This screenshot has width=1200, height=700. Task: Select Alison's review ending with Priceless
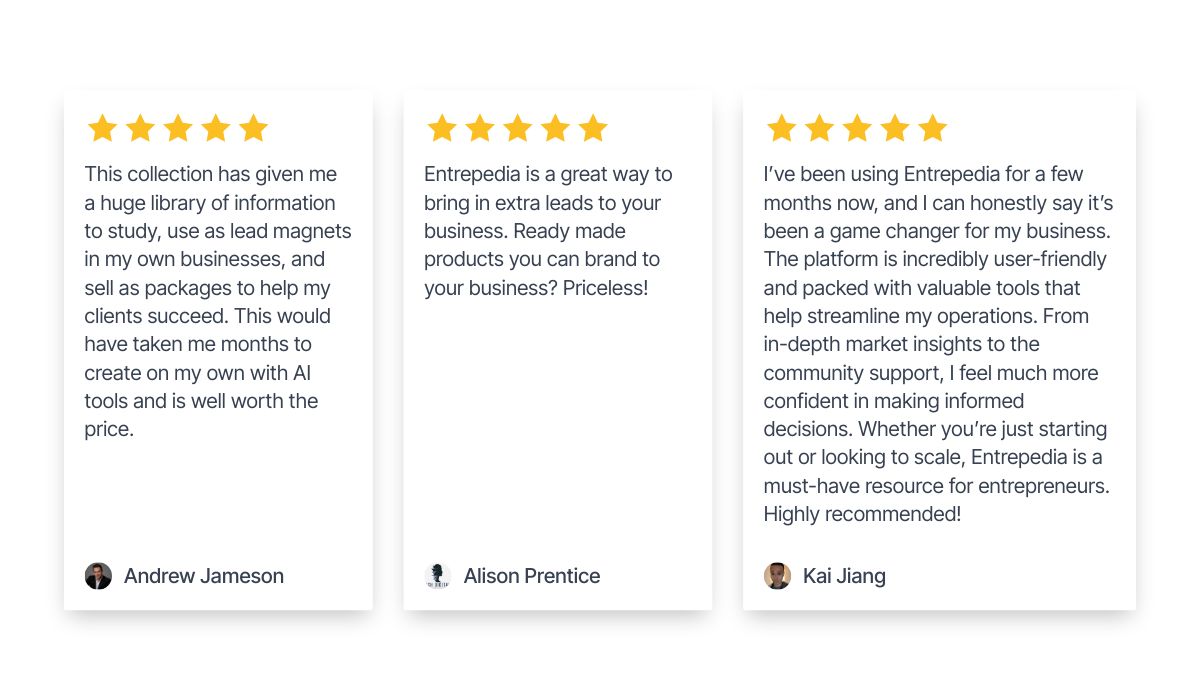pos(548,231)
